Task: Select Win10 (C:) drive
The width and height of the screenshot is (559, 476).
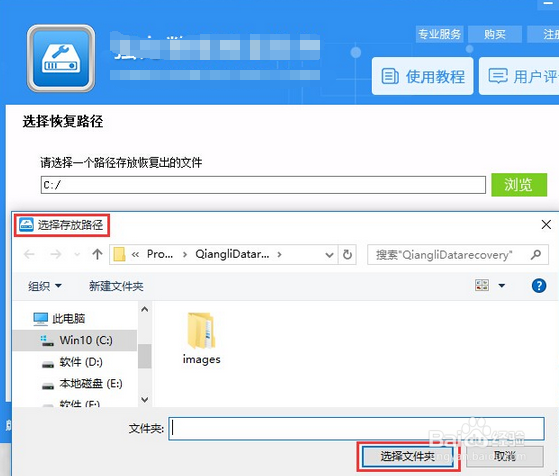Action: pos(75,341)
